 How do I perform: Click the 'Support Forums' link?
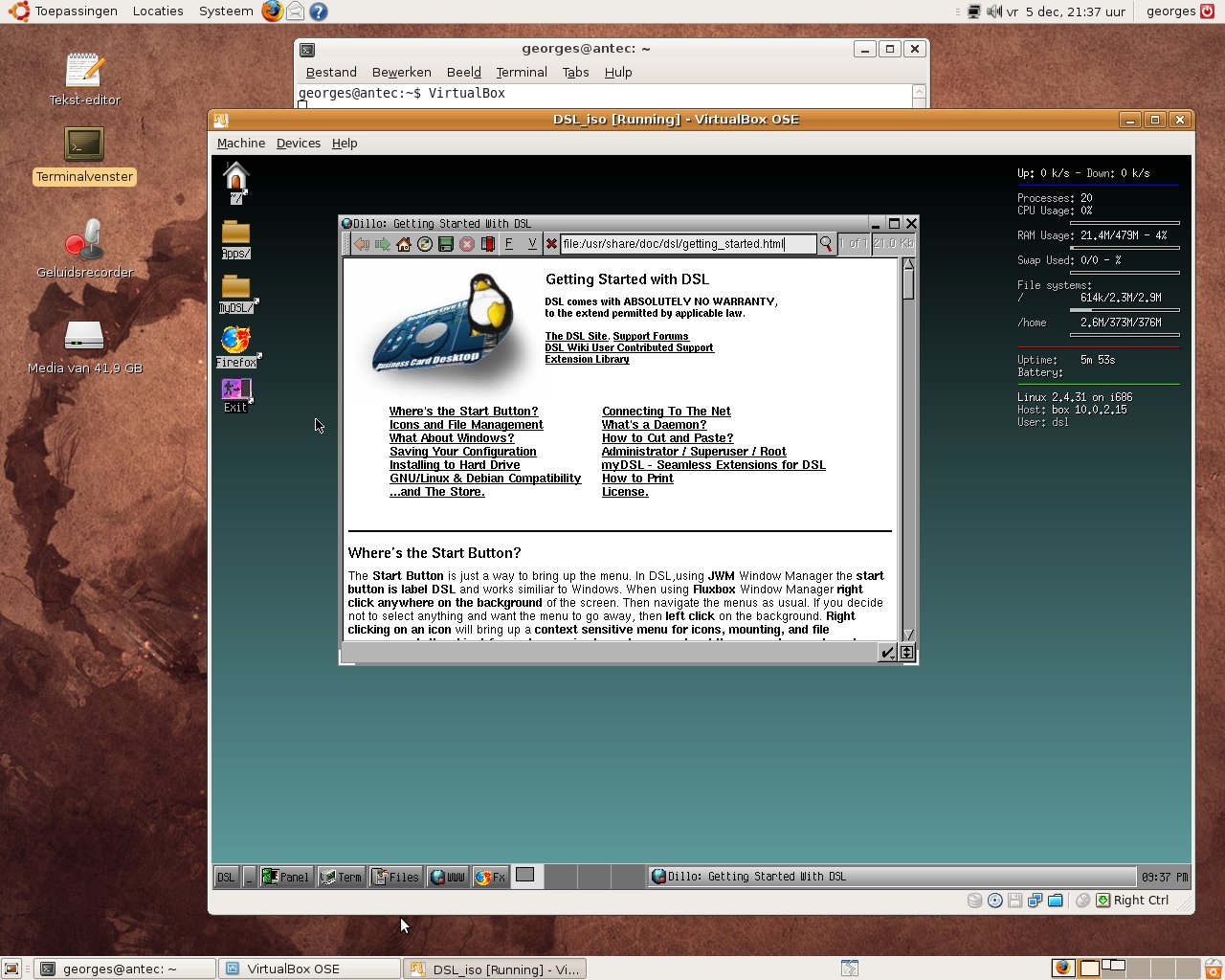(651, 336)
